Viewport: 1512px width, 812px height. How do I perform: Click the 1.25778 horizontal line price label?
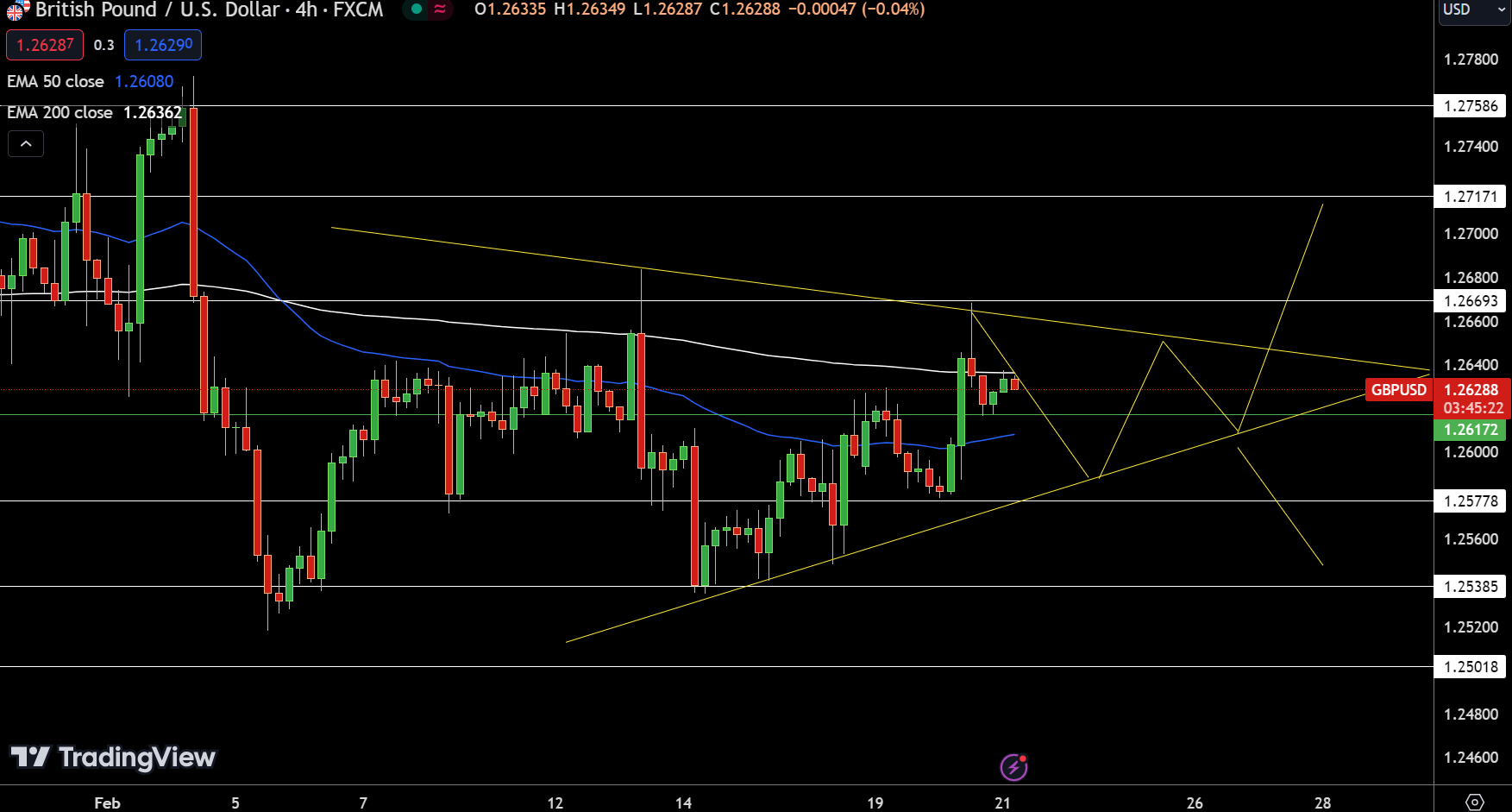pyautogui.click(x=1471, y=501)
